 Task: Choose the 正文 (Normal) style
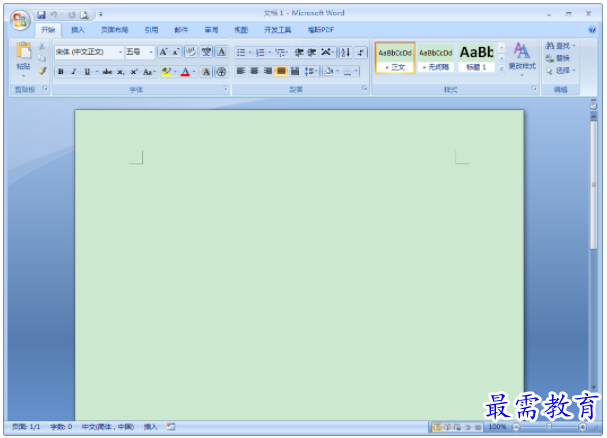pyautogui.click(x=395, y=58)
